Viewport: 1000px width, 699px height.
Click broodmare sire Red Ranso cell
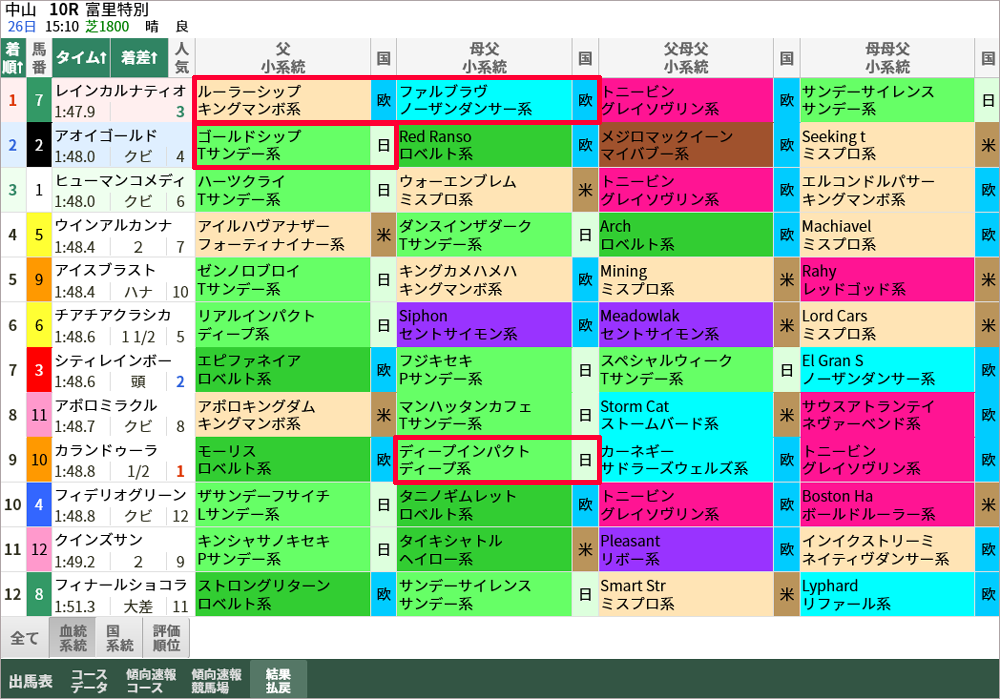click(484, 145)
